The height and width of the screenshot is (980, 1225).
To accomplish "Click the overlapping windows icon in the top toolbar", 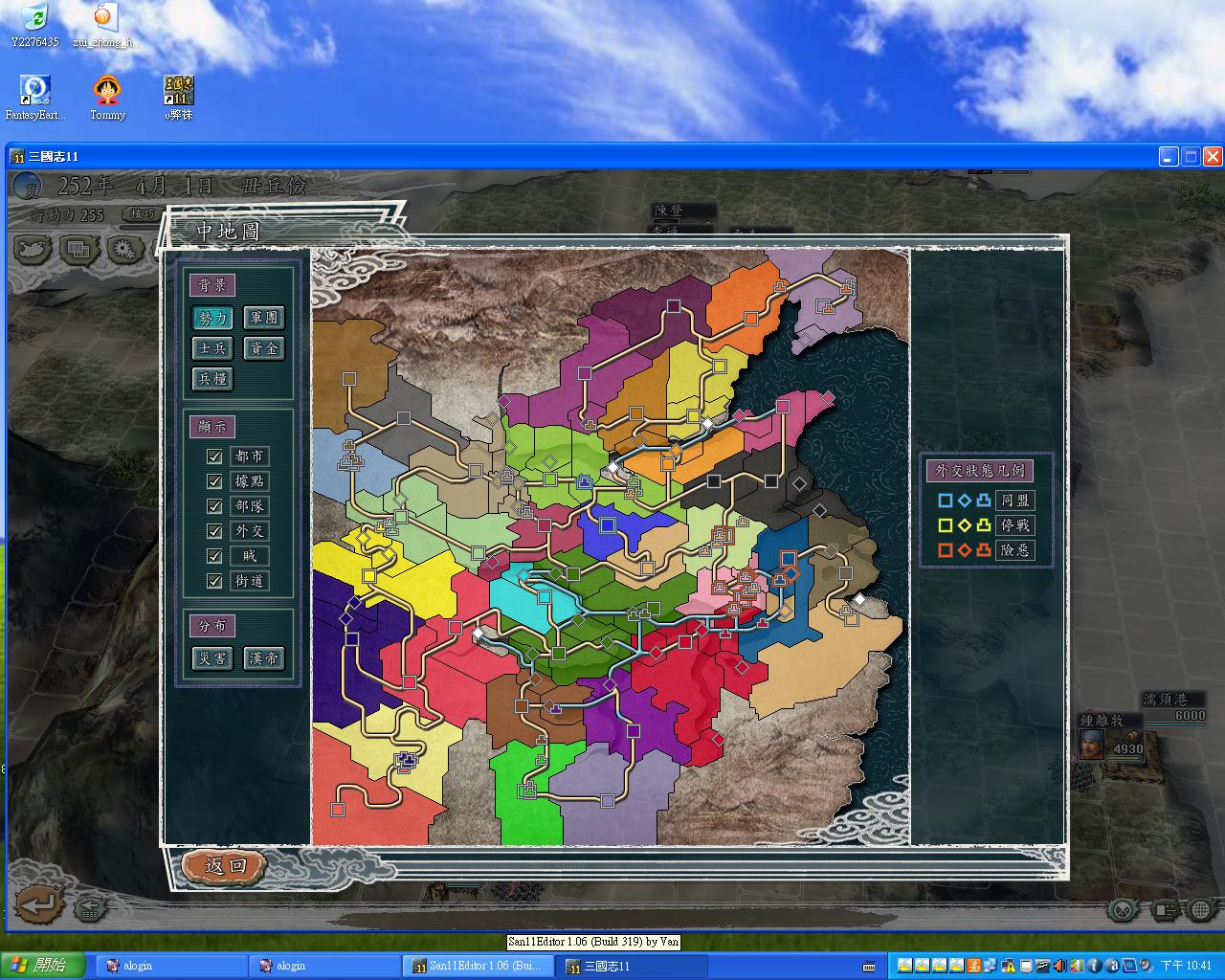I will (x=80, y=250).
